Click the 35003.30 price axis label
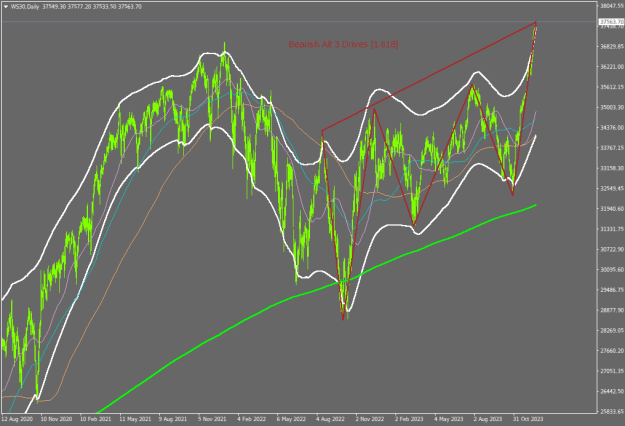The height and width of the screenshot is (426, 625). point(612,107)
